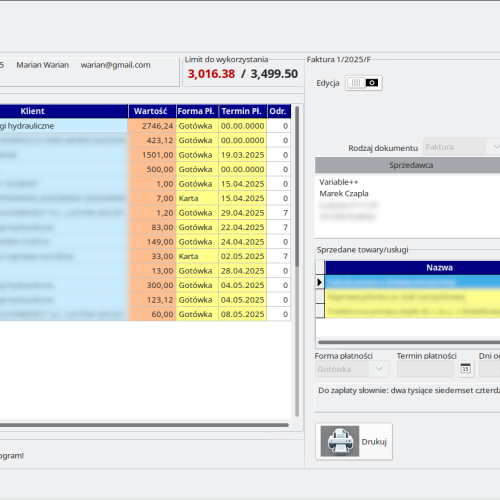The height and width of the screenshot is (500, 500).
Task: Click the Odr. value 0 in the 60,00 row
Action: coord(279,314)
